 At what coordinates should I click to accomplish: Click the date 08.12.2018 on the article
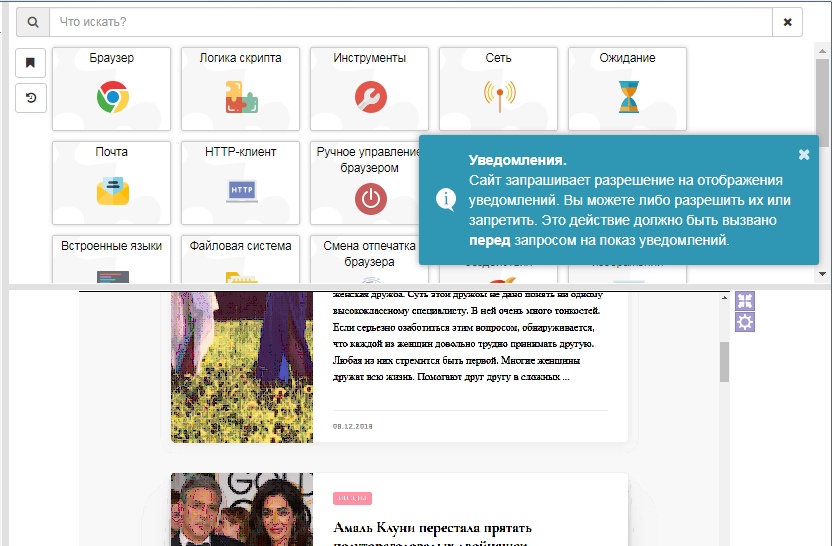pyautogui.click(x=353, y=426)
